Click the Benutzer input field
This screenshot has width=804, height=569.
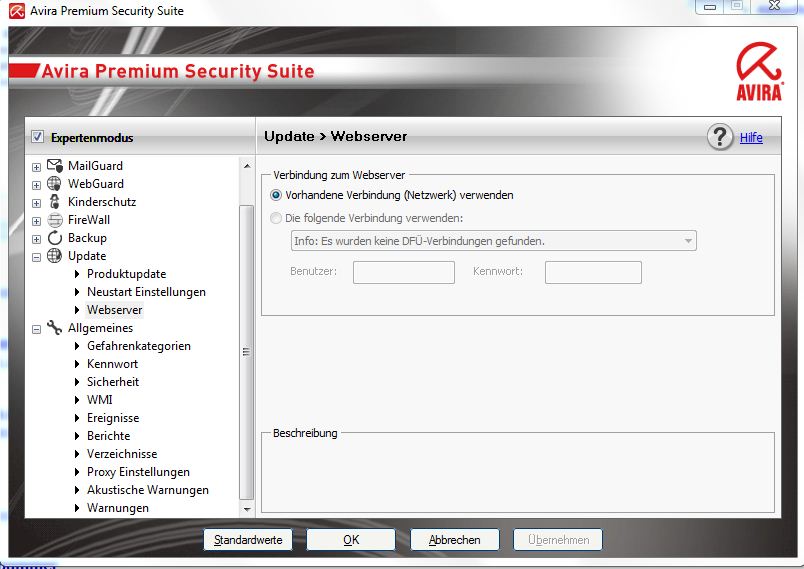click(x=403, y=272)
